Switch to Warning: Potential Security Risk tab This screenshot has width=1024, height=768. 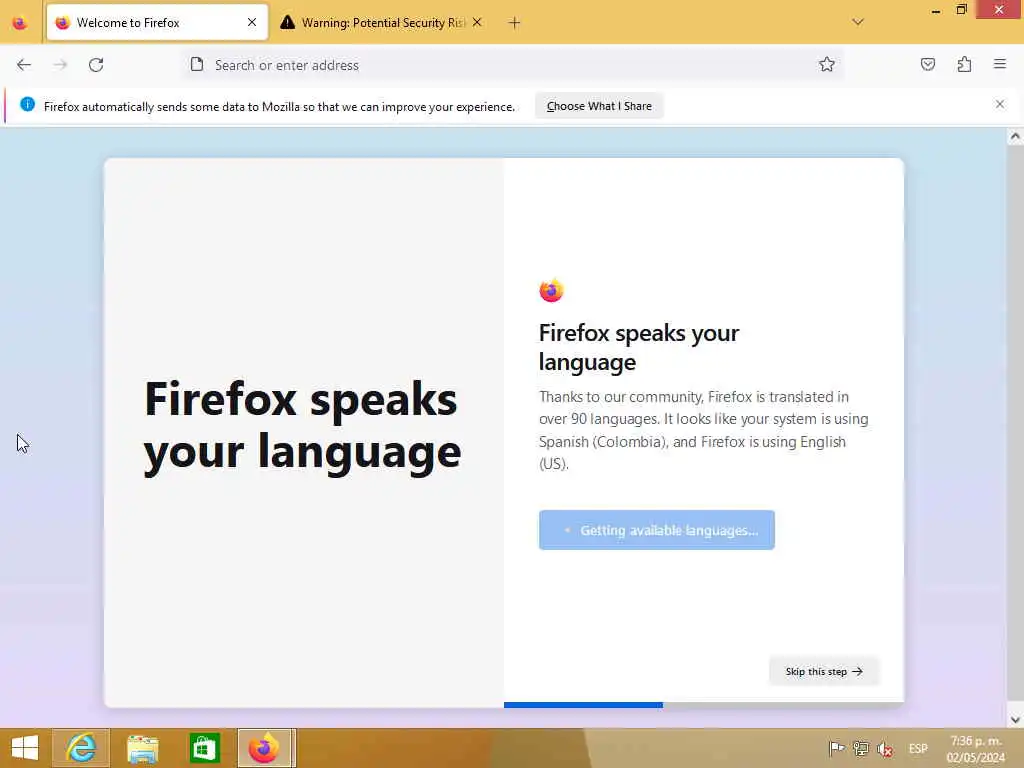[381, 23]
